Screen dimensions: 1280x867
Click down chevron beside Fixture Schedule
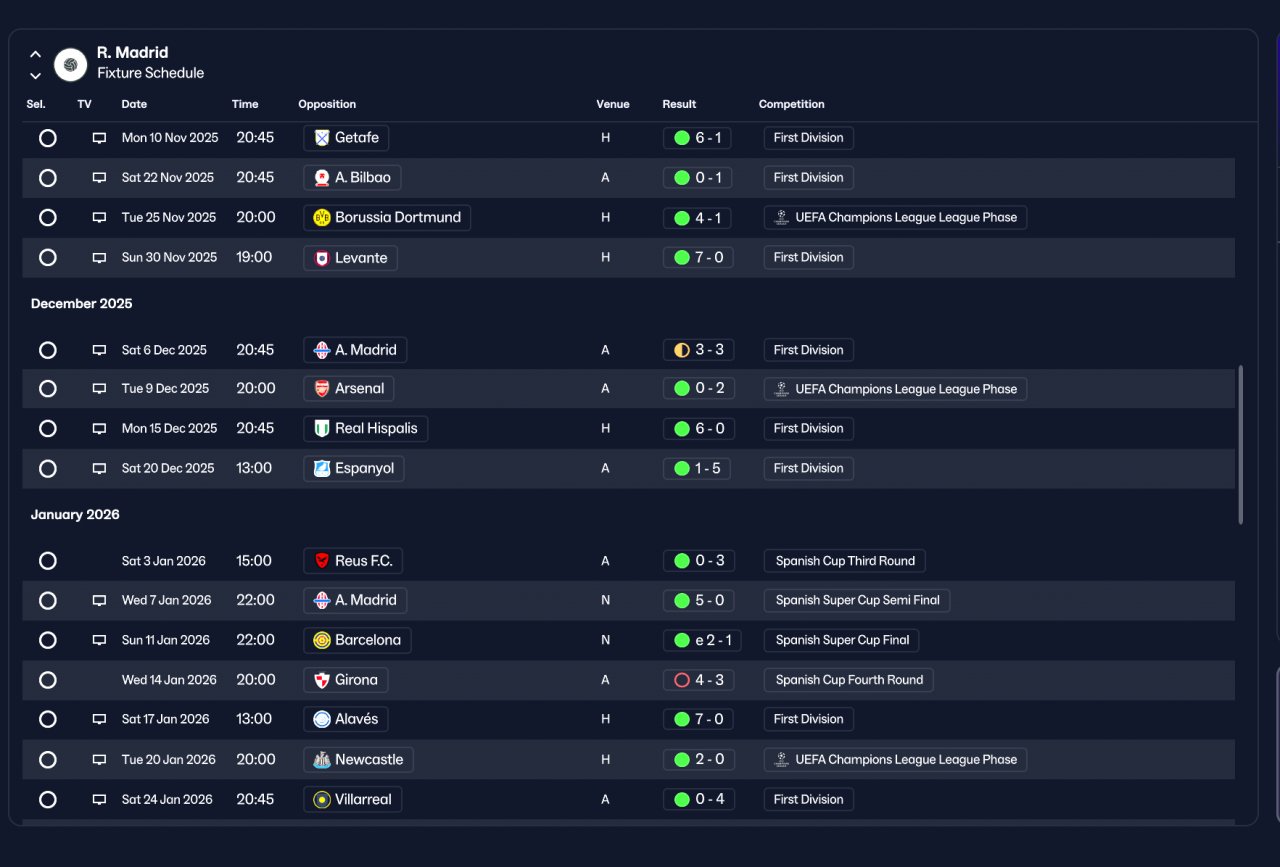coord(35,76)
